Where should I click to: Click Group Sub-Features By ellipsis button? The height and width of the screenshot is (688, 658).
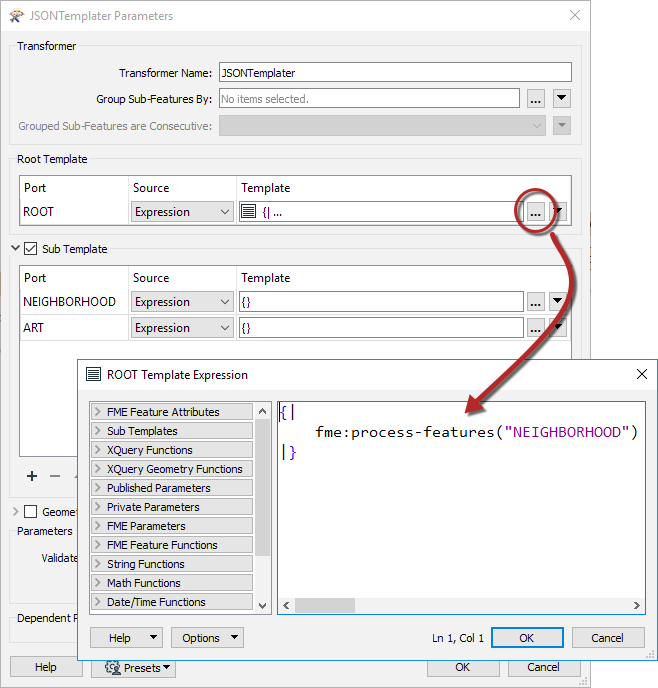535,99
